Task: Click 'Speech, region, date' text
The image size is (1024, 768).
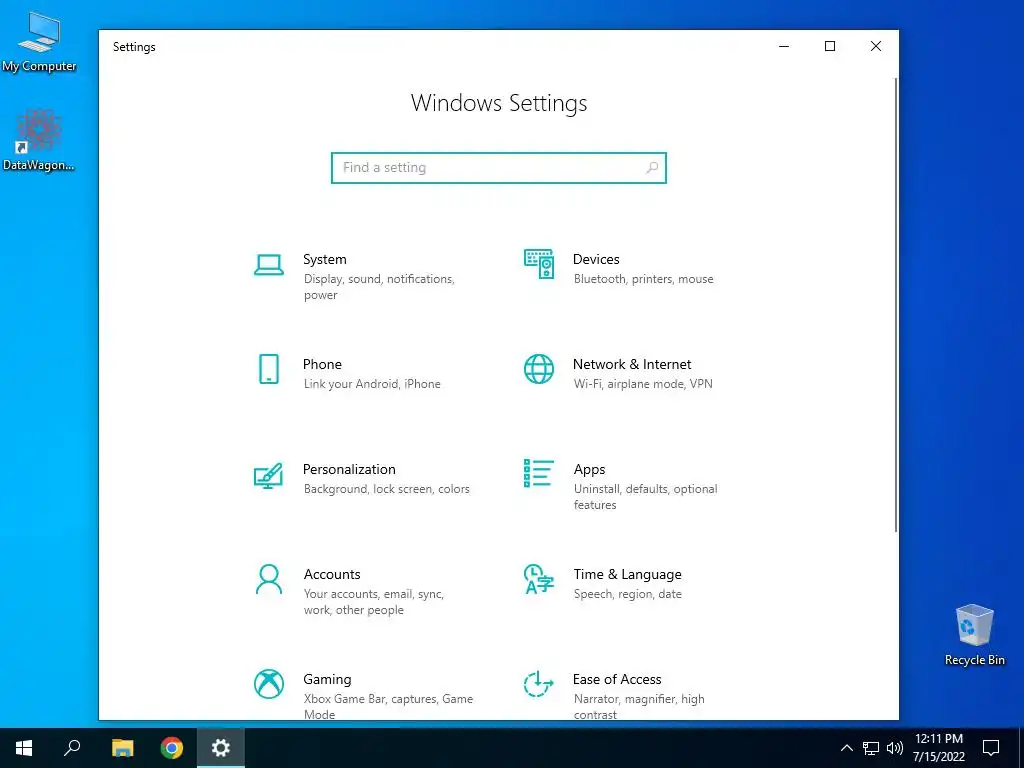Action: 628,594
